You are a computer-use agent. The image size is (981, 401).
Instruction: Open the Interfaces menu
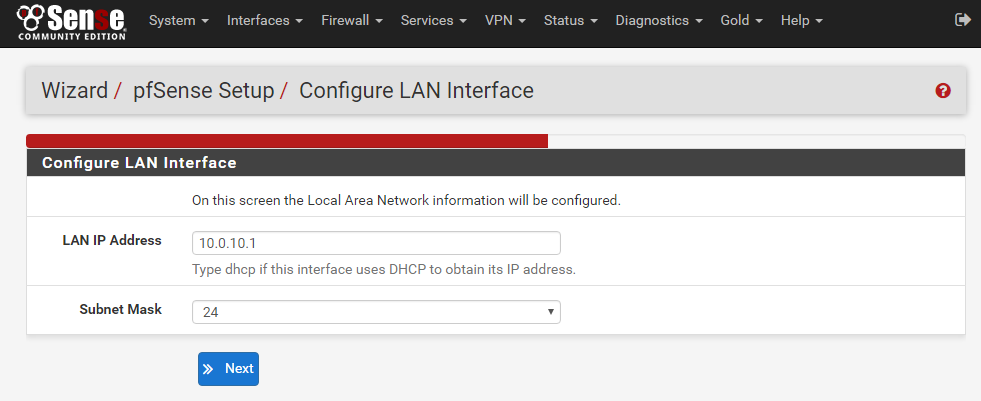(x=265, y=21)
